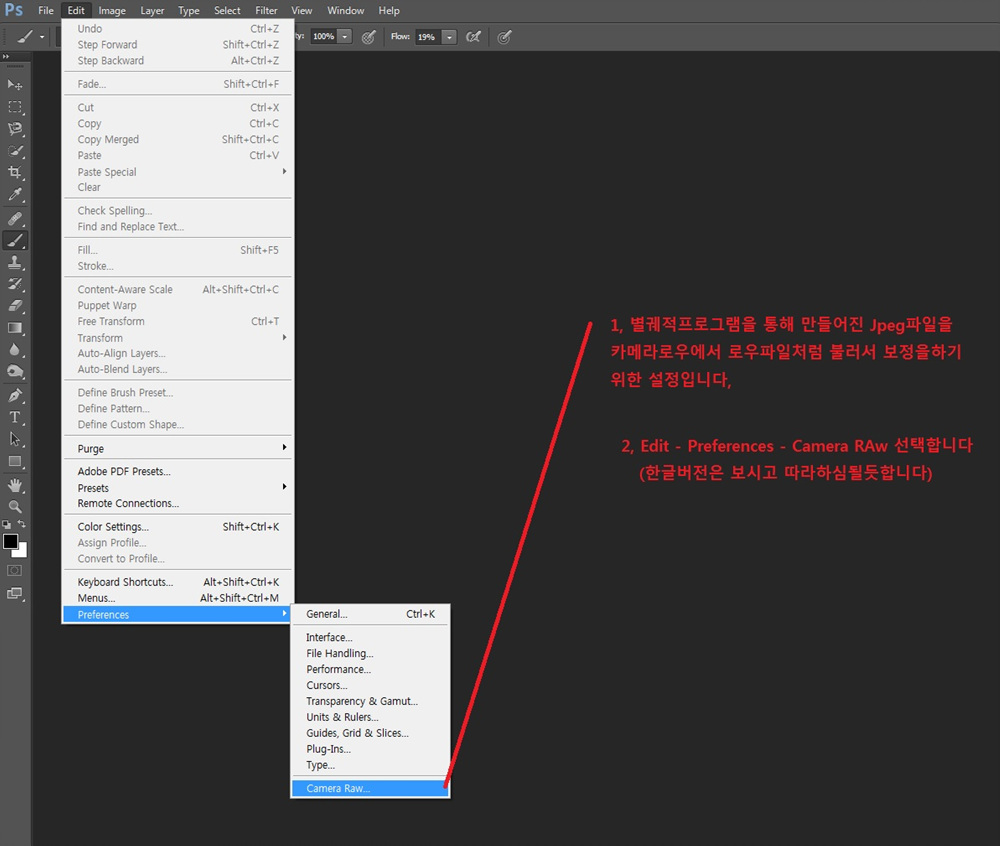Select the Move tool
This screenshot has width=1000, height=846.
point(15,85)
